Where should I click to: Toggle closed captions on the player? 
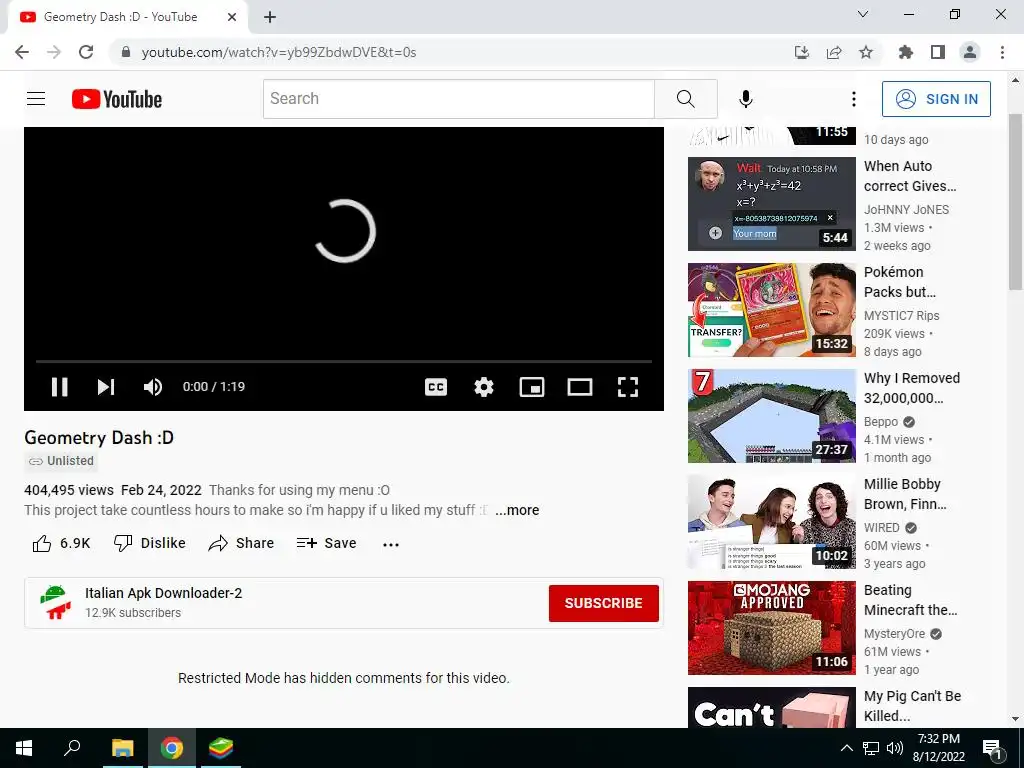tap(436, 387)
